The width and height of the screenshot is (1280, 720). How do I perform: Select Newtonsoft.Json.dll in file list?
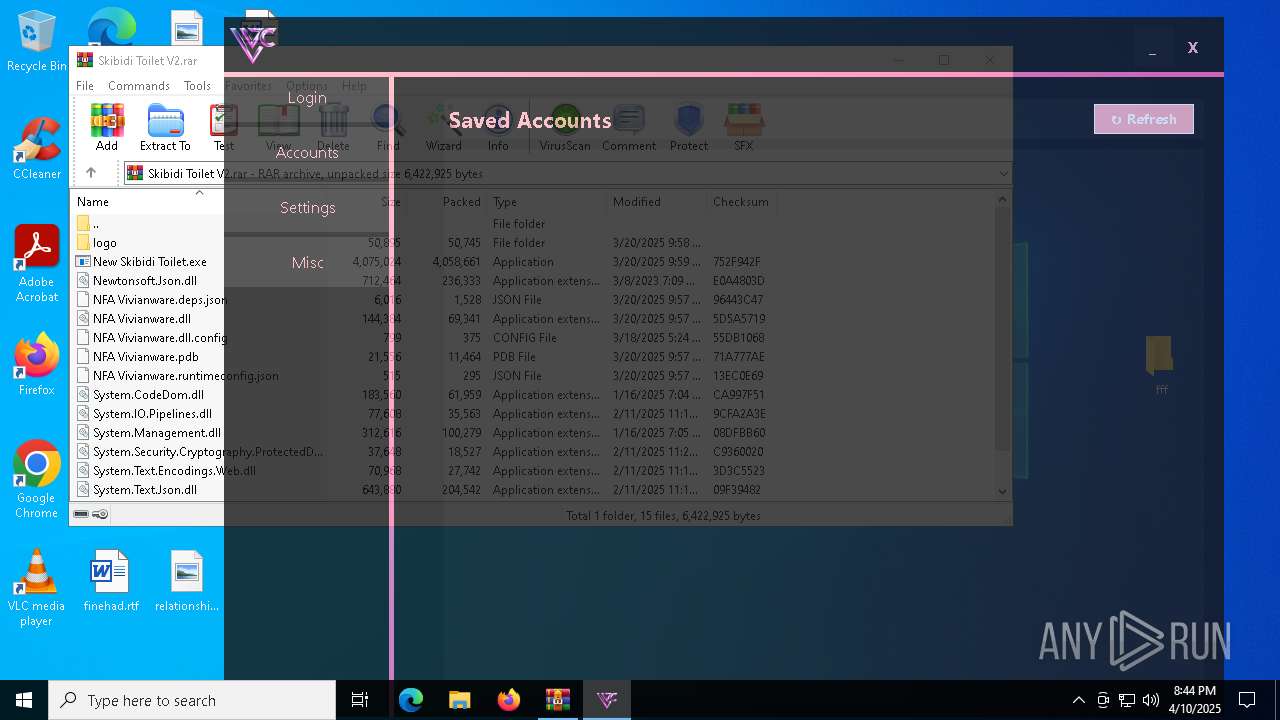point(144,281)
